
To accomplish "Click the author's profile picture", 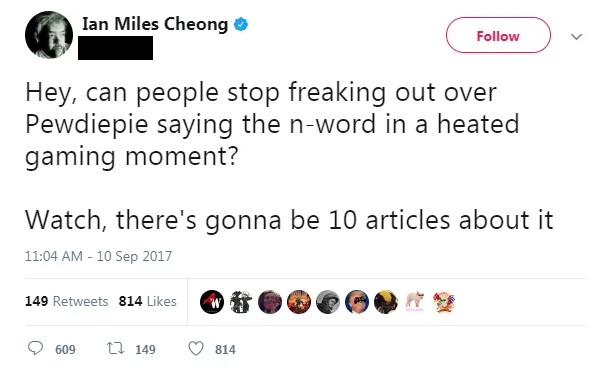I will pos(49,35).
